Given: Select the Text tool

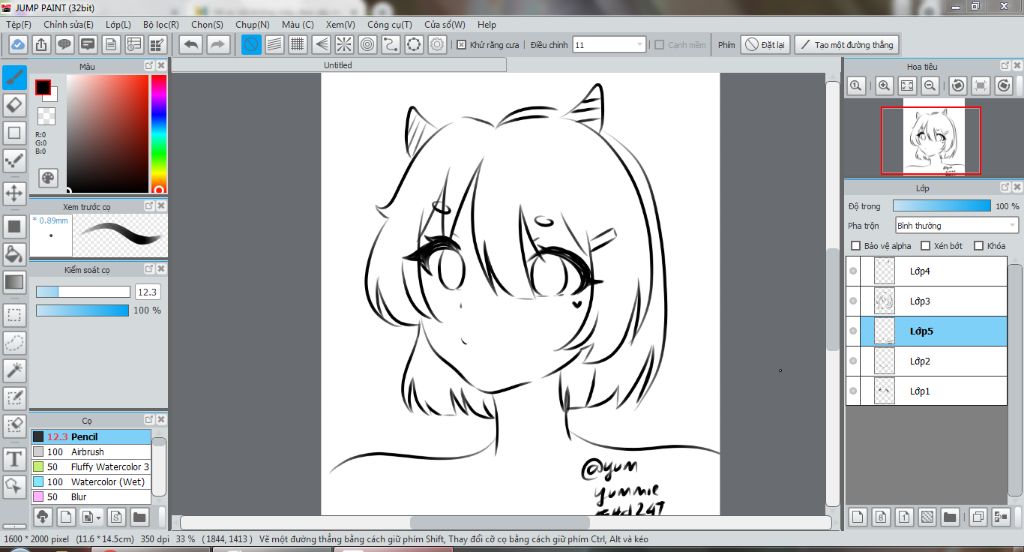Looking at the screenshot, I should pyautogui.click(x=14, y=459).
